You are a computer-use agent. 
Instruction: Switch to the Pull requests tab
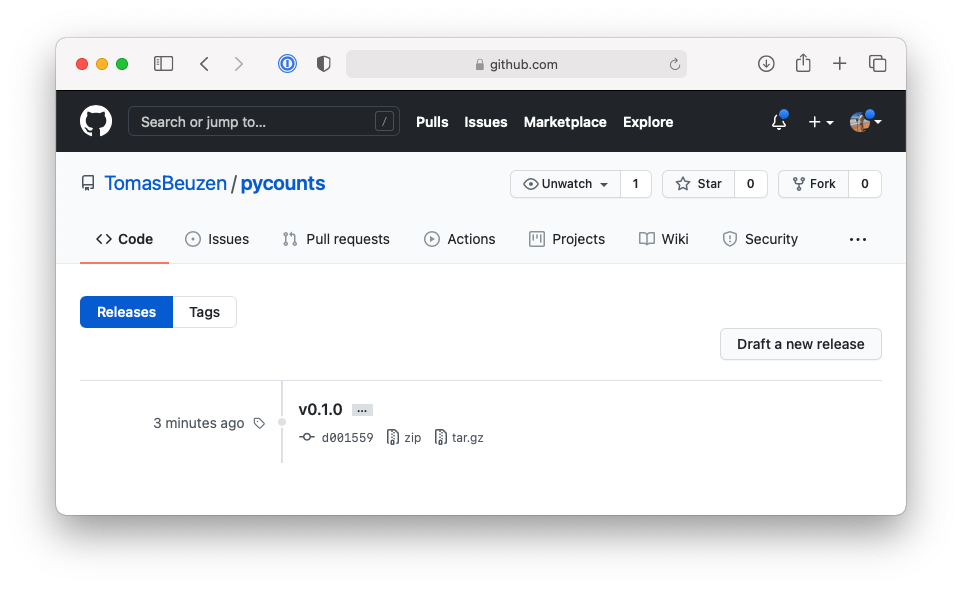coord(336,239)
